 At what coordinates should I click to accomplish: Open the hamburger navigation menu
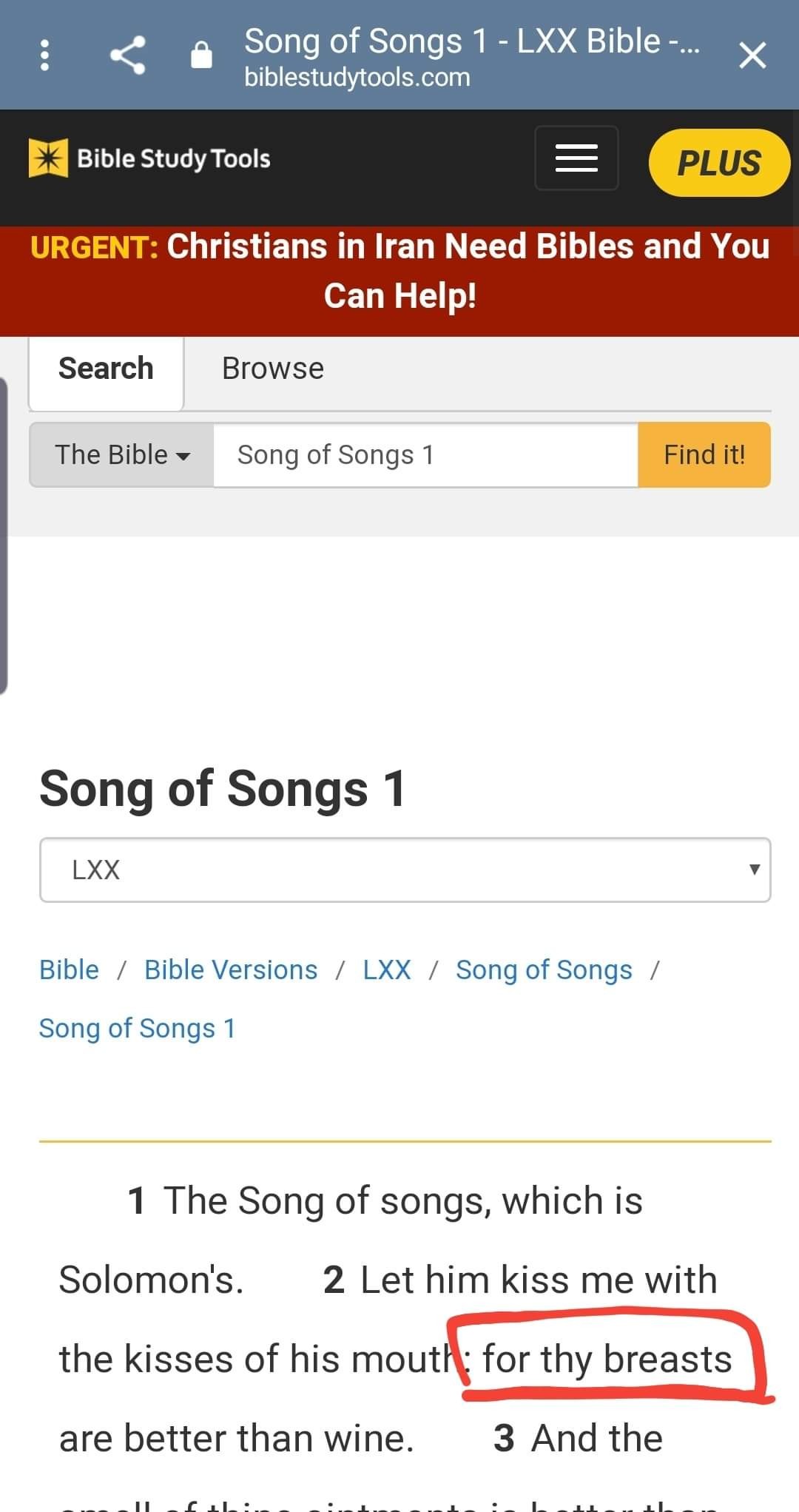(576, 158)
